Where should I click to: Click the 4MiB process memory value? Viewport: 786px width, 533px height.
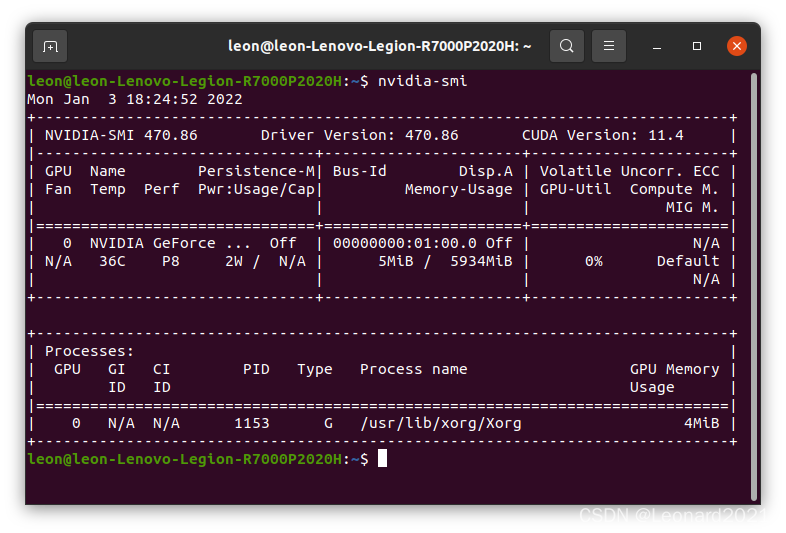[702, 424]
